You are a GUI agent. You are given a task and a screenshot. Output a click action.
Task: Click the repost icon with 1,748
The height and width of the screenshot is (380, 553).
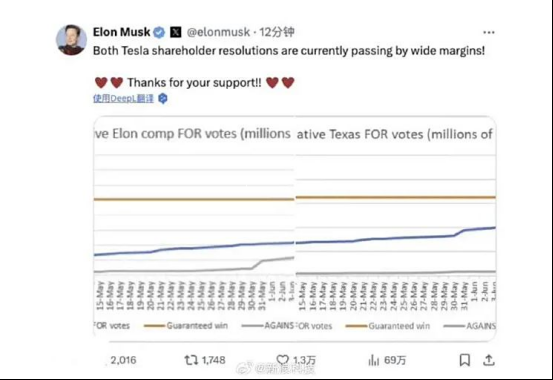coord(191,360)
